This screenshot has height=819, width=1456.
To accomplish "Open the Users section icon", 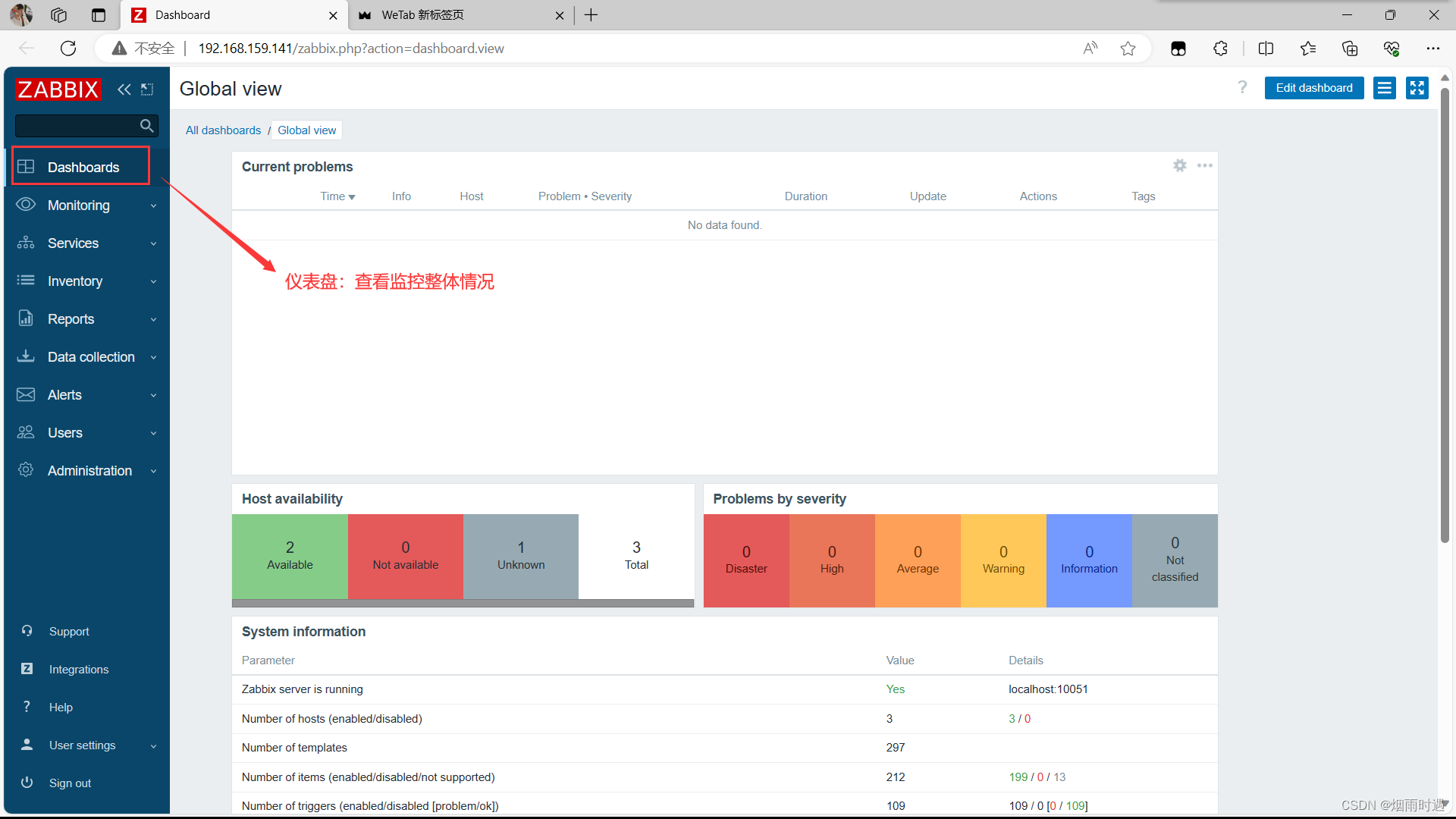I will [25, 432].
